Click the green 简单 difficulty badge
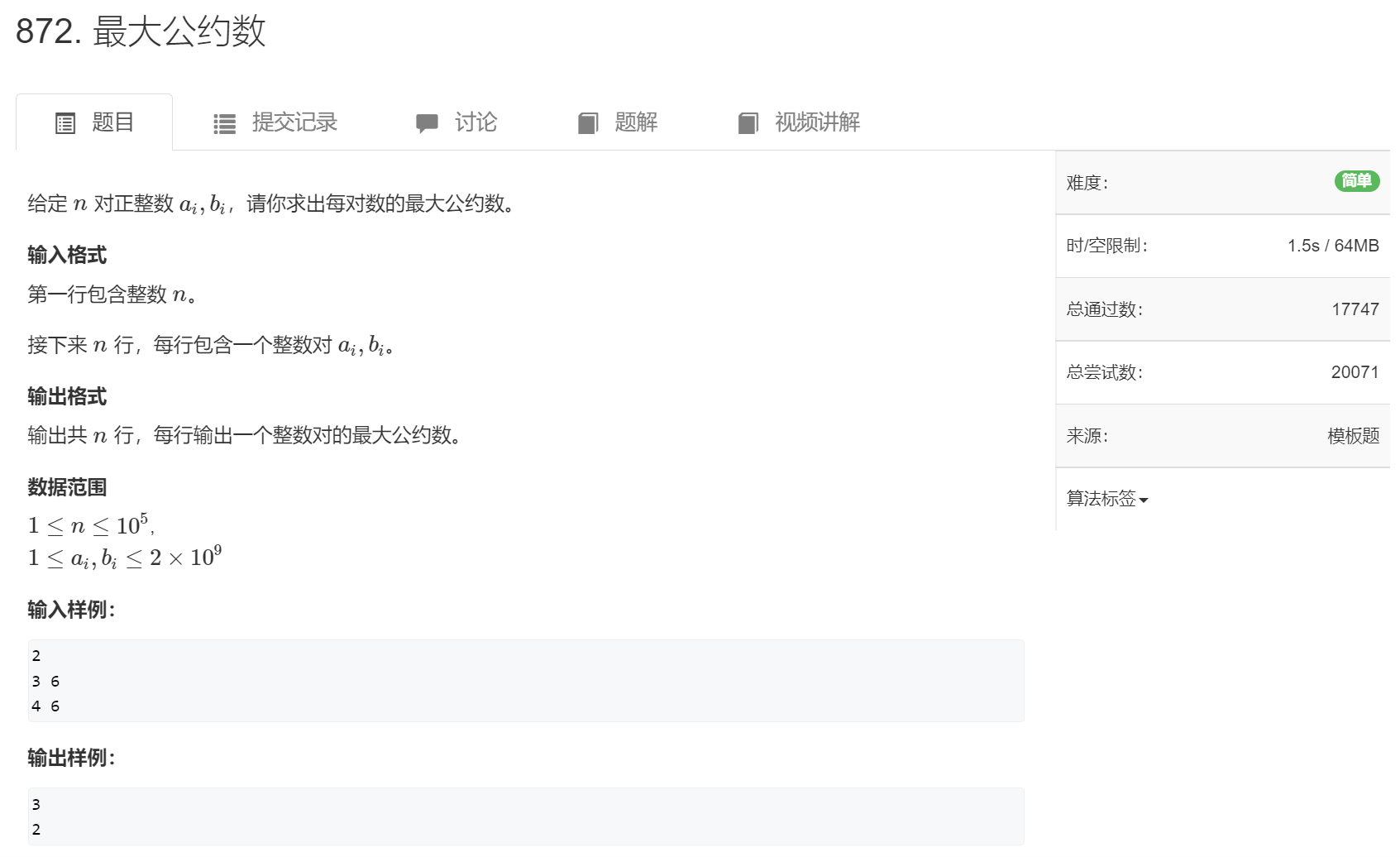Screen dimensions: 1400x857 coord(1358,182)
